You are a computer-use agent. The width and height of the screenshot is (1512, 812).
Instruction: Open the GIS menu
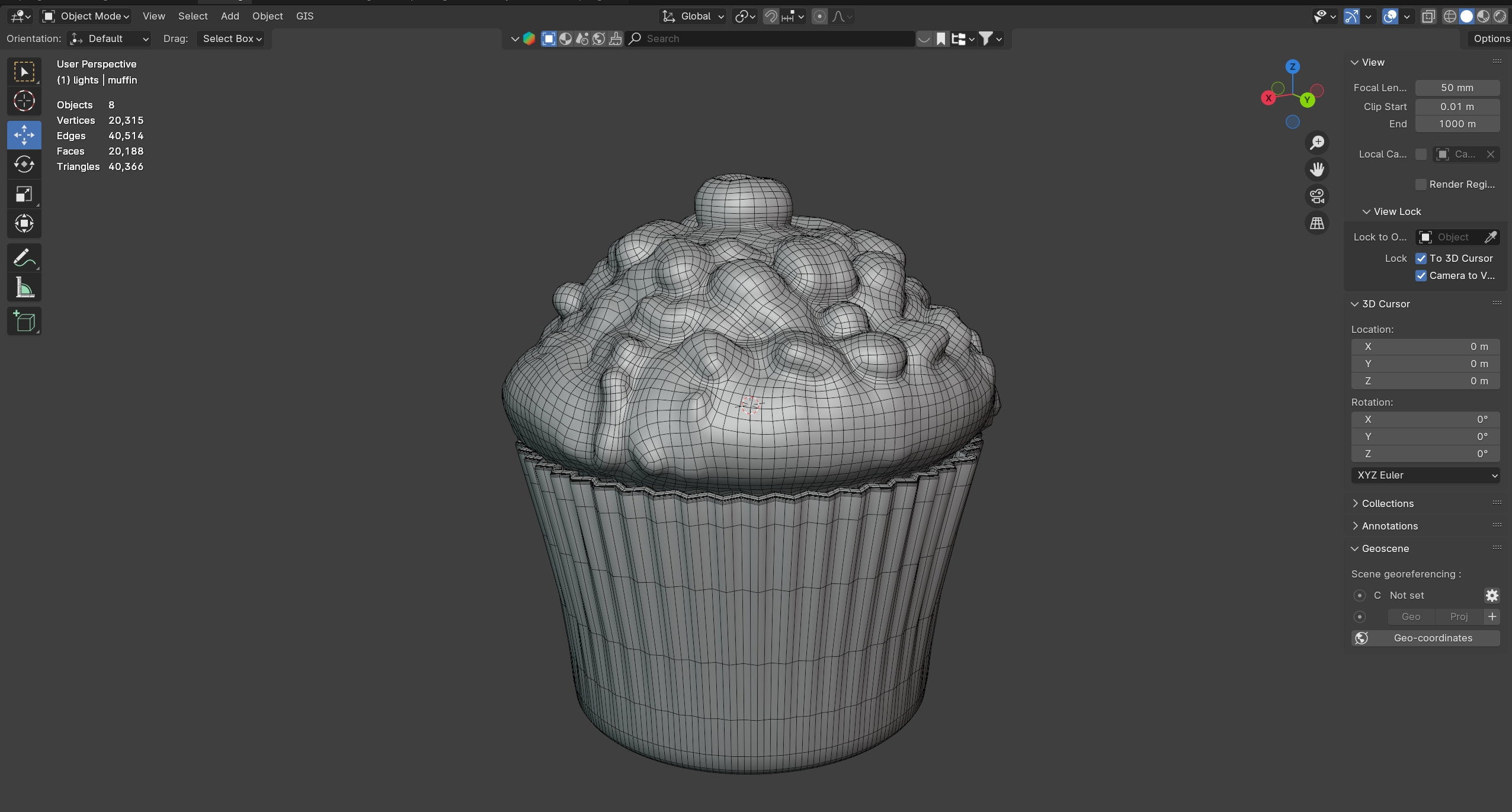click(305, 16)
